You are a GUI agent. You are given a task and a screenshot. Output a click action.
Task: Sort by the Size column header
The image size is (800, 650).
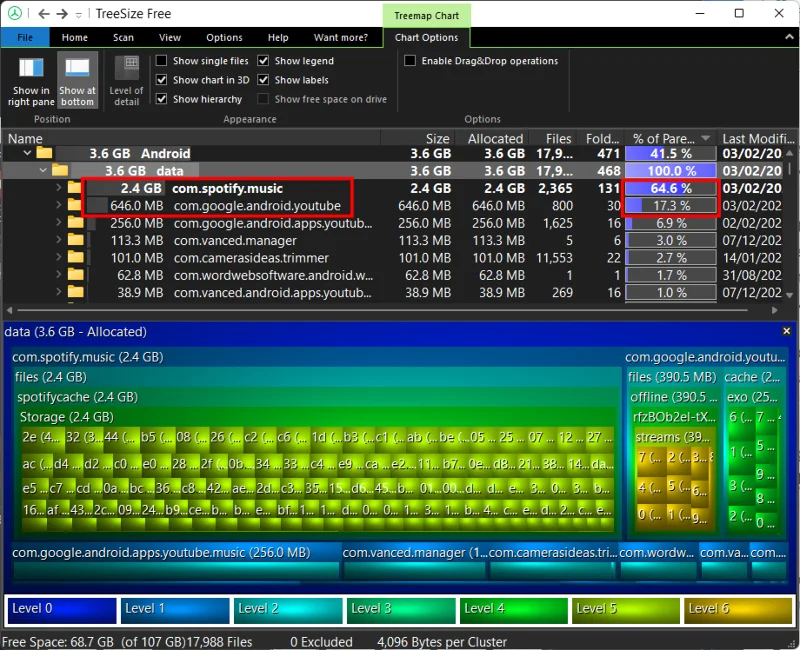(416, 138)
